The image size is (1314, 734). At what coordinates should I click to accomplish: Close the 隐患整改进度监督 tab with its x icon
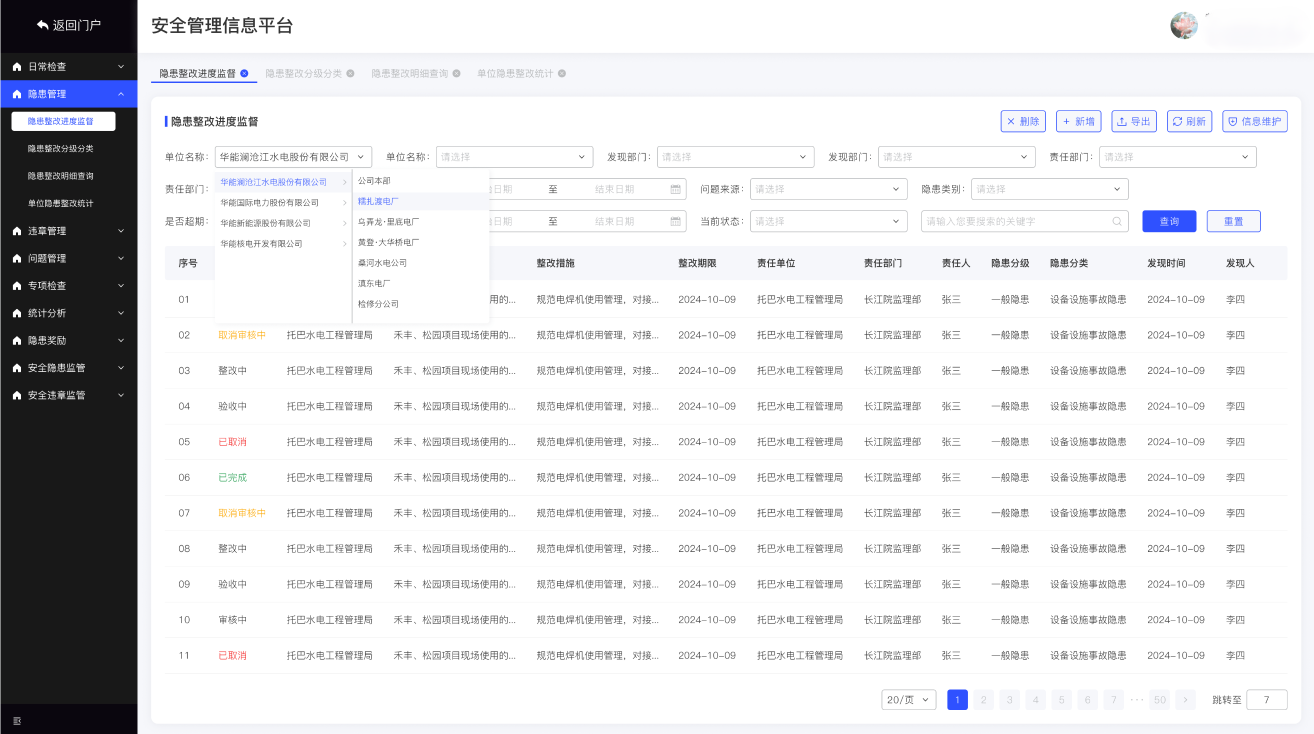pyautogui.click(x=244, y=73)
